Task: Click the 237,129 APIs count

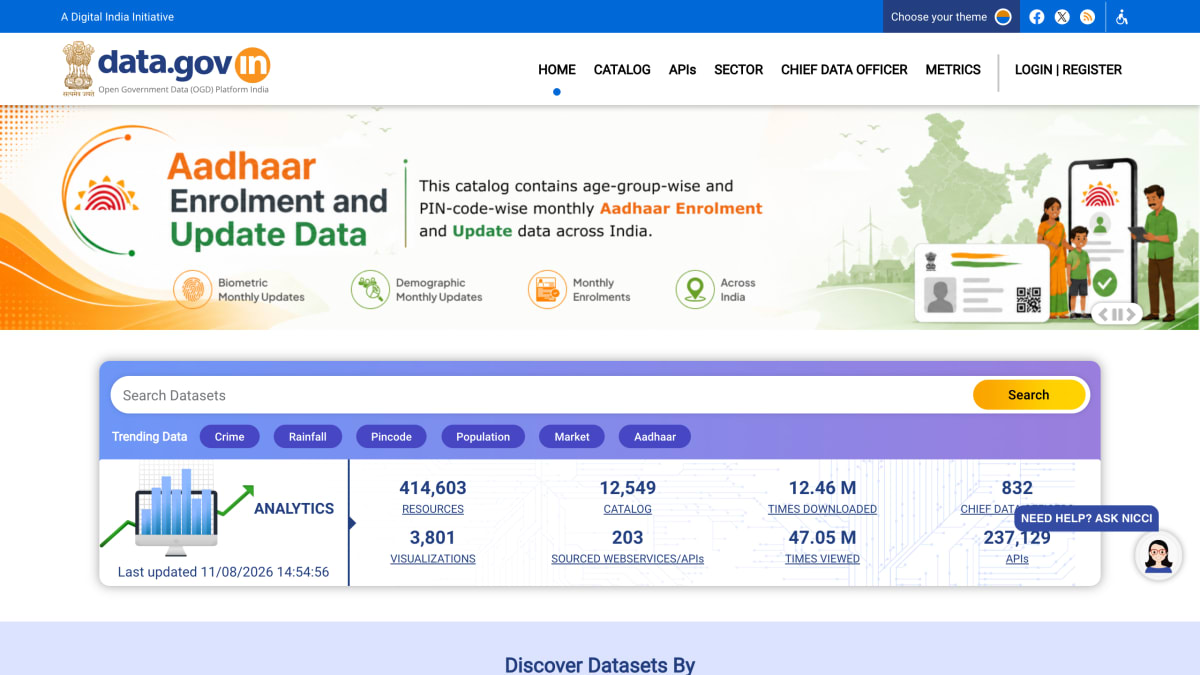Action: [x=1017, y=538]
